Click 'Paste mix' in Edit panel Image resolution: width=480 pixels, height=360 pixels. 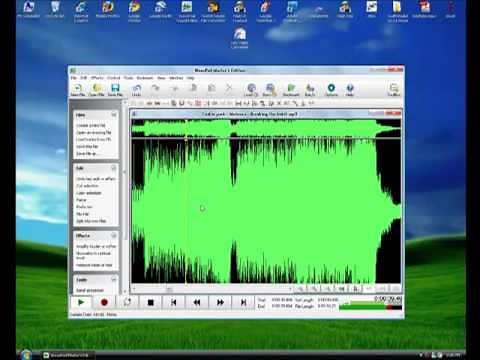pyautogui.click(x=84, y=207)
